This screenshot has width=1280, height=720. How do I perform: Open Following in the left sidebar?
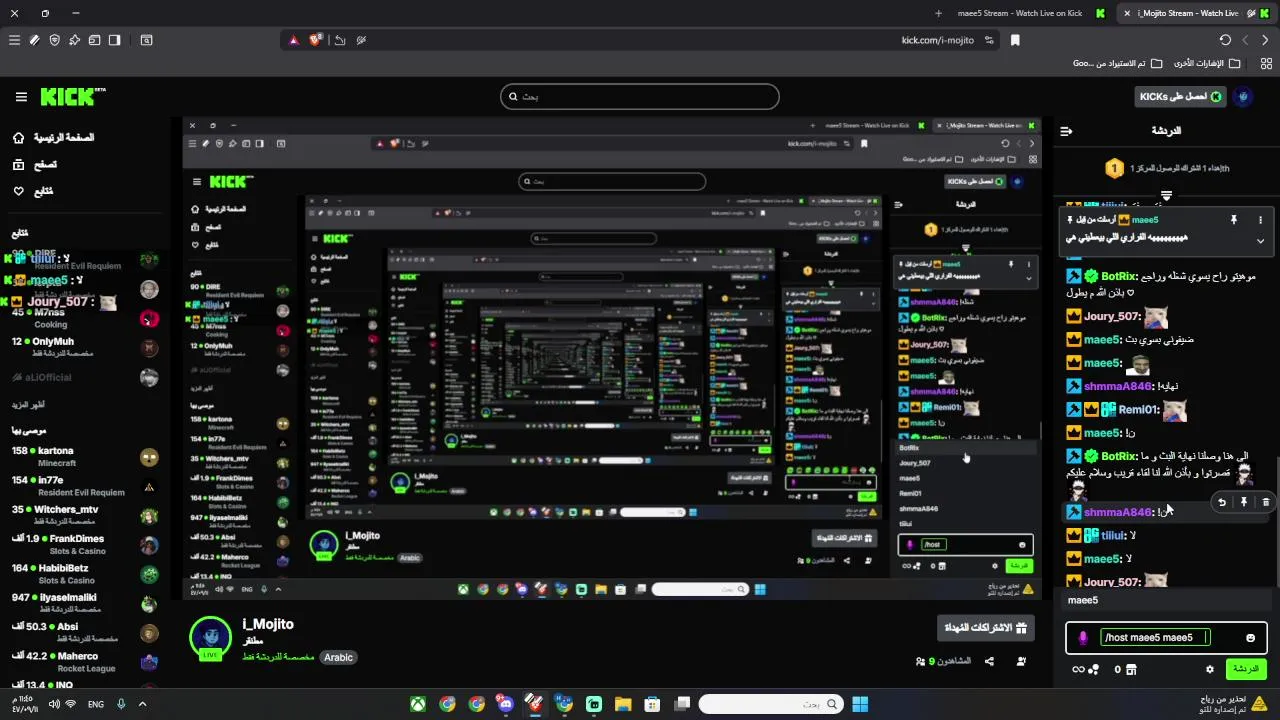click(33, 191)
